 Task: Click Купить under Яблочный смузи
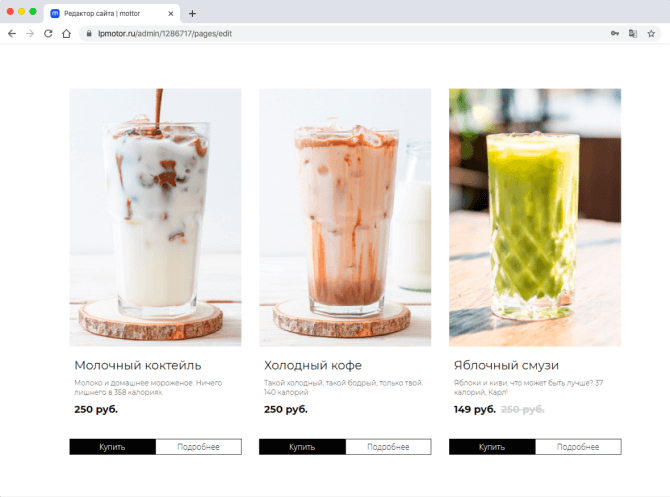(x=492, y=447)
